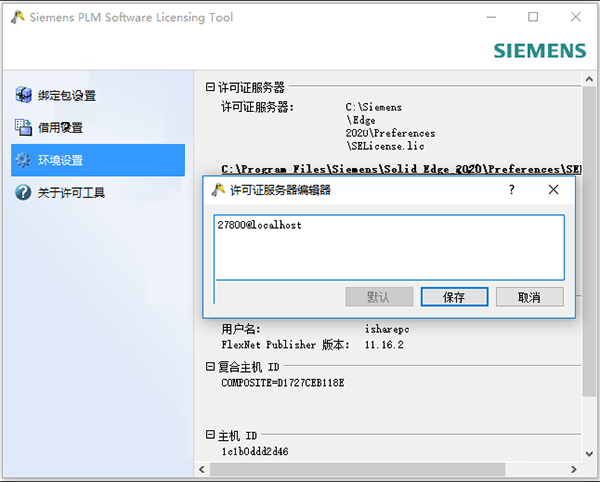The image size is (600, 482).
Task: Click in the 27800@localhost text field
Action: coord(389,248)
